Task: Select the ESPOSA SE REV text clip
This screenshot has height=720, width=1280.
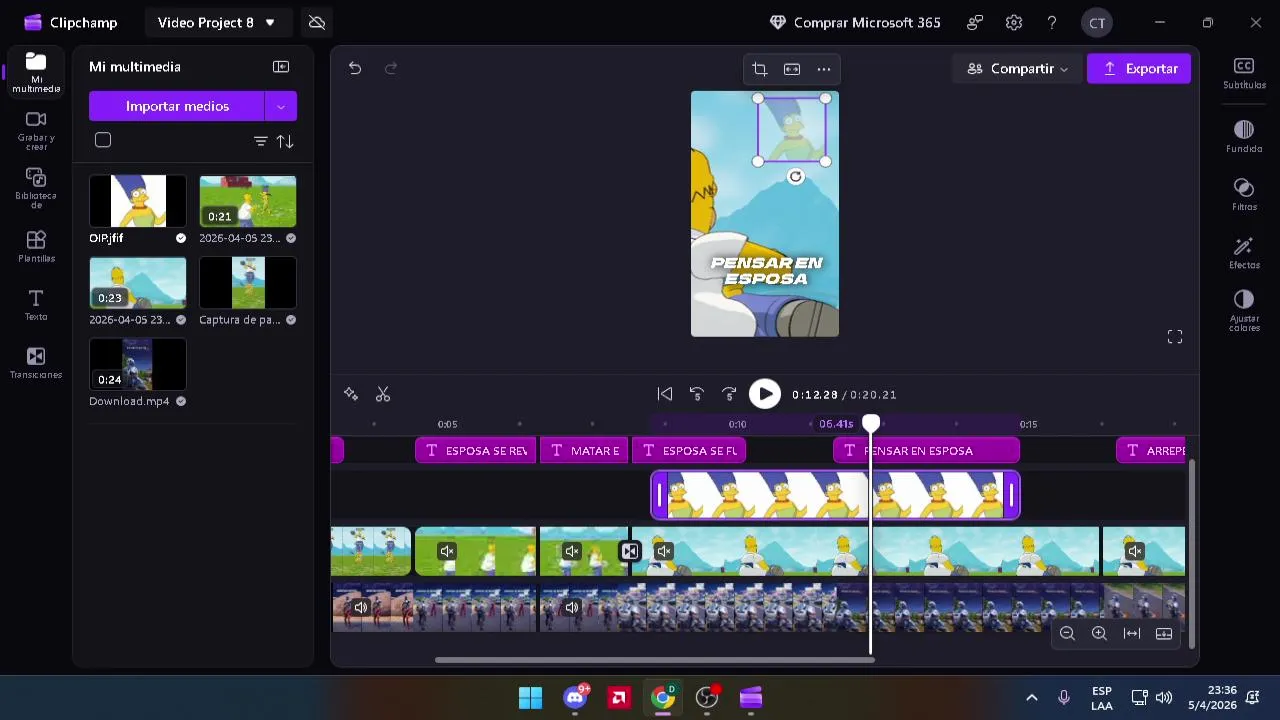Action: pos(476,450)
